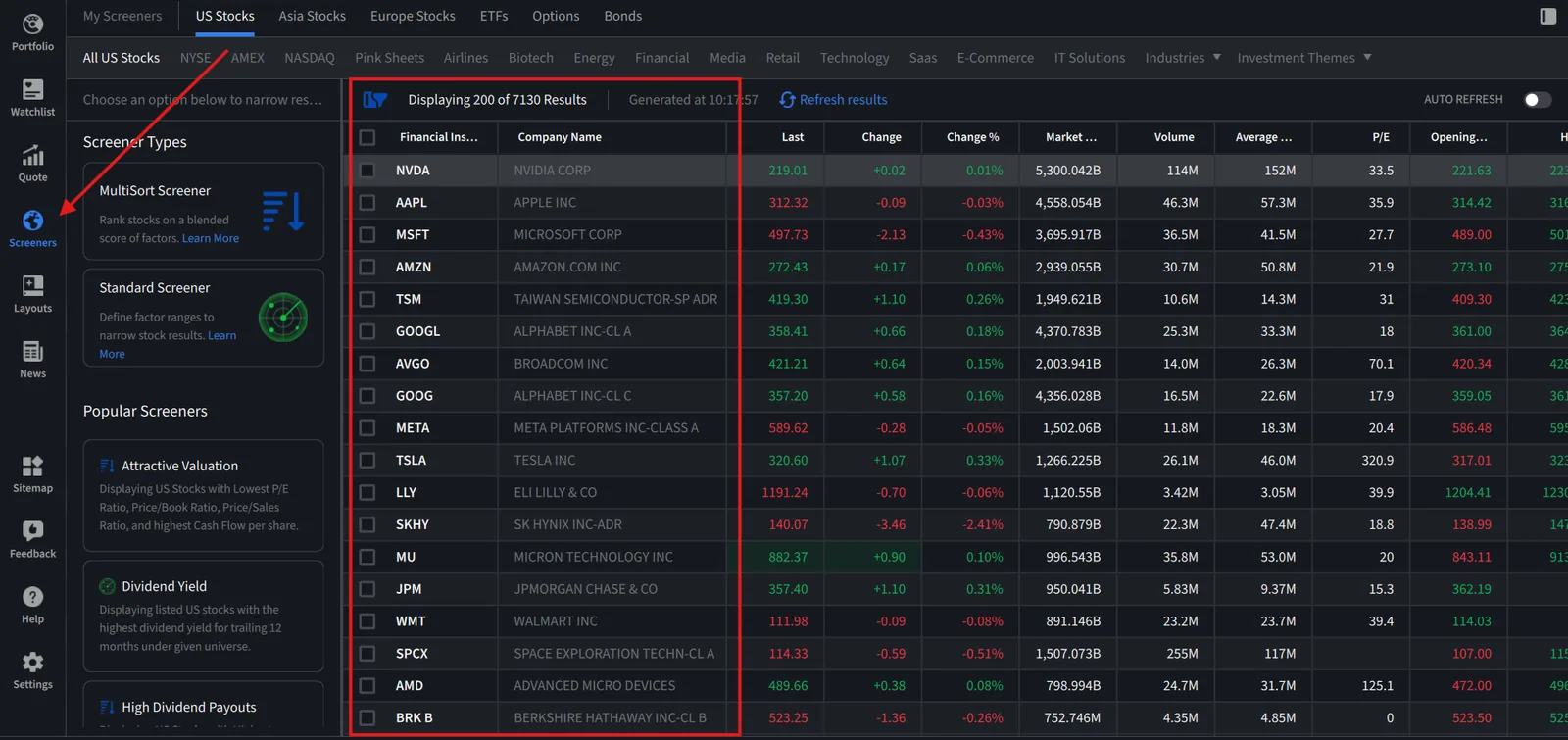Select the NASDAQ filter tab

pyautogui.click(x=310, y=58)
